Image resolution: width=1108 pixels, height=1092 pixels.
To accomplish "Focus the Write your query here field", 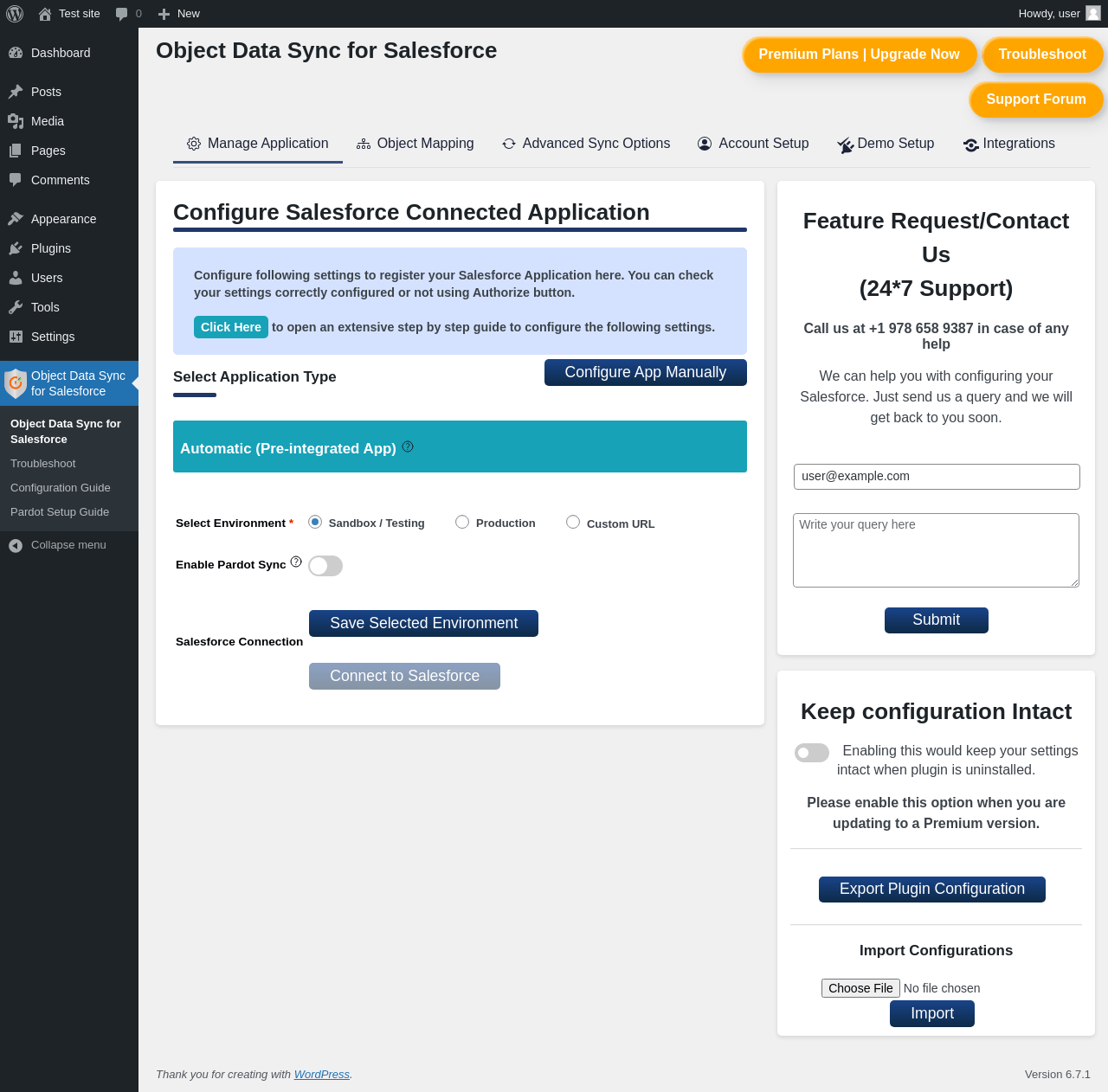I will [936, 550].
